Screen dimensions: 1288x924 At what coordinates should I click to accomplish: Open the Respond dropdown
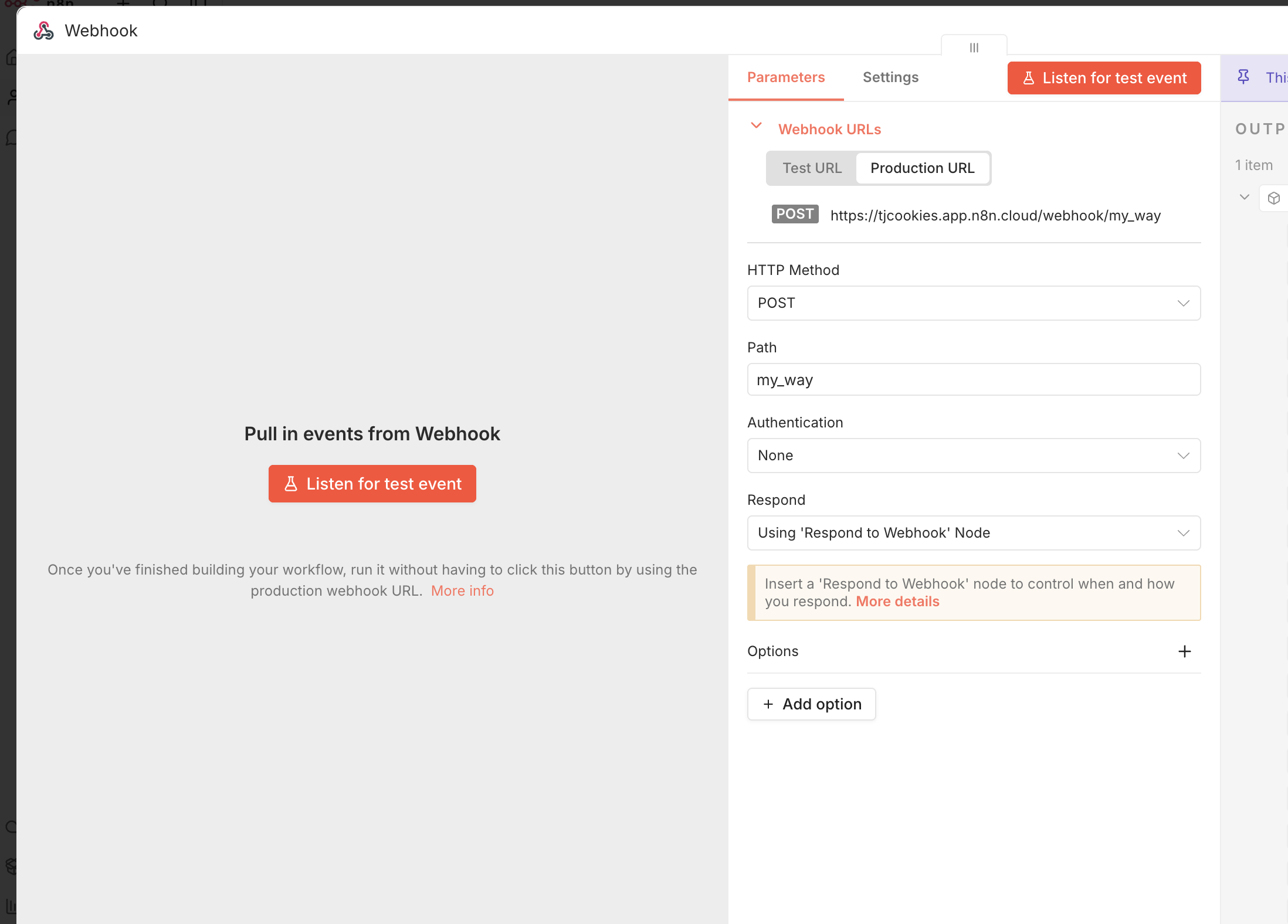click(x=974, y=533)
